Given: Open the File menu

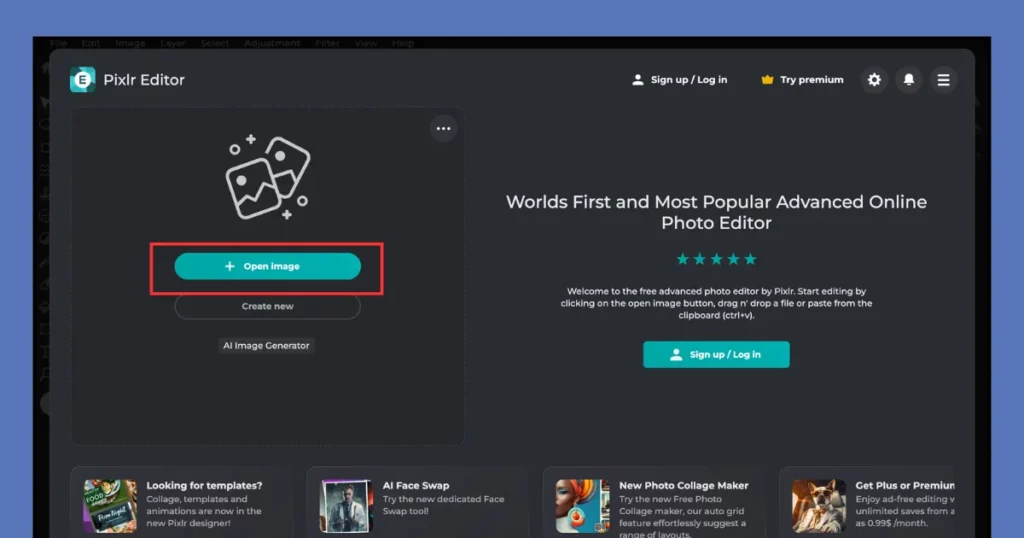Looking at the screenshot, I should (58, 44).
